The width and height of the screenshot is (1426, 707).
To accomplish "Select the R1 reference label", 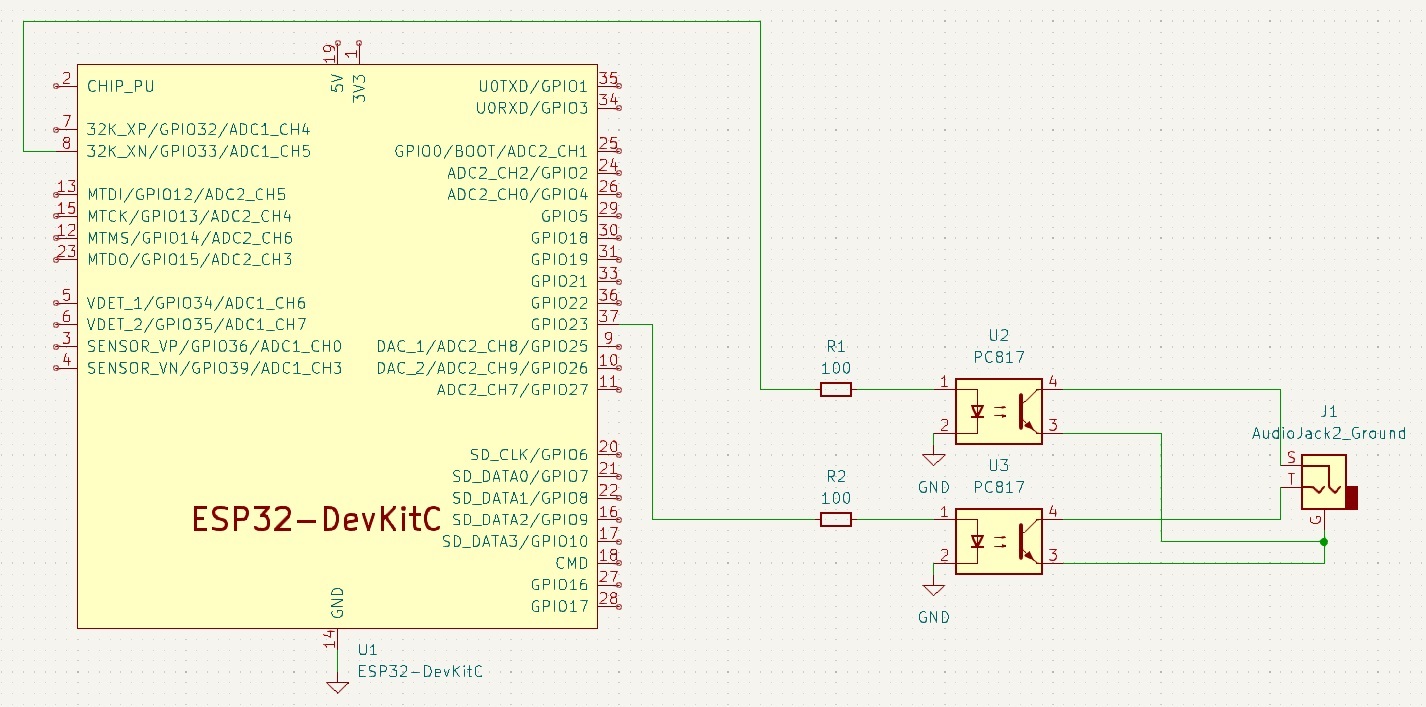I will coord(836,346).
